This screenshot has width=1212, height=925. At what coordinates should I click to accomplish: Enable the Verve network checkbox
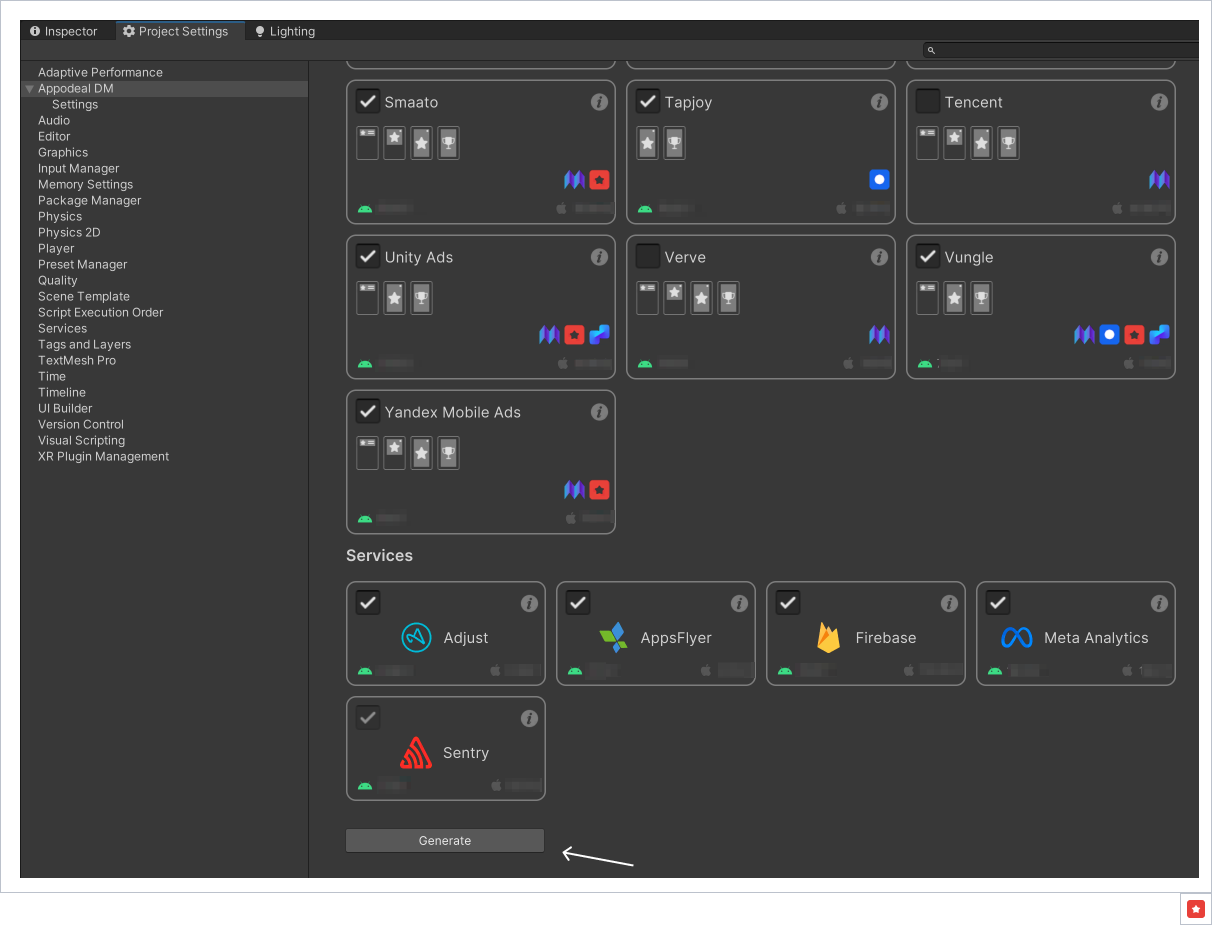click(x=648, y=257)
